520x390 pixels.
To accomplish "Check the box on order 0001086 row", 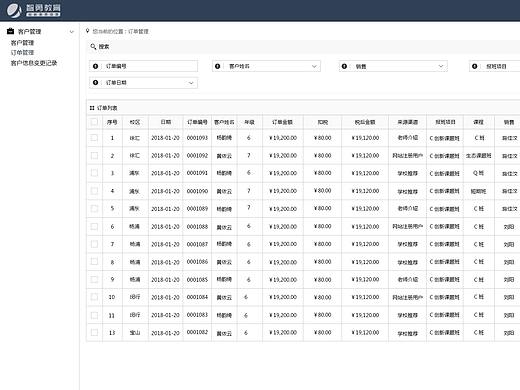I will coord(94,262).
